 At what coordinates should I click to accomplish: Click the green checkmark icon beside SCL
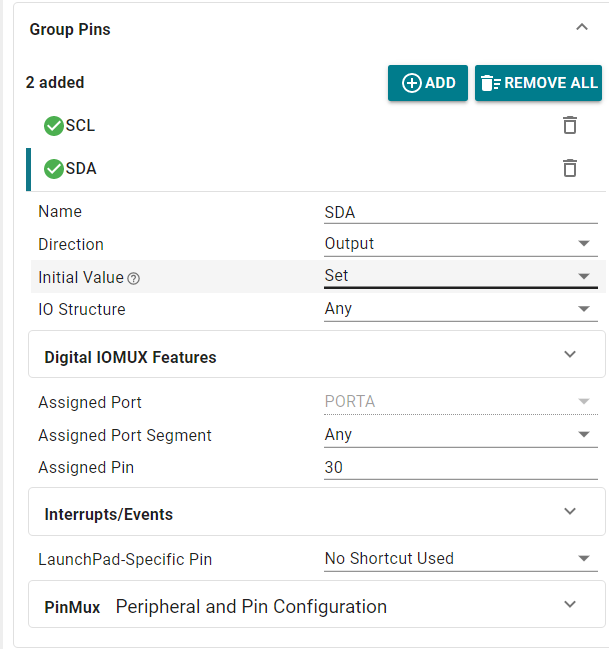(54, 126)
